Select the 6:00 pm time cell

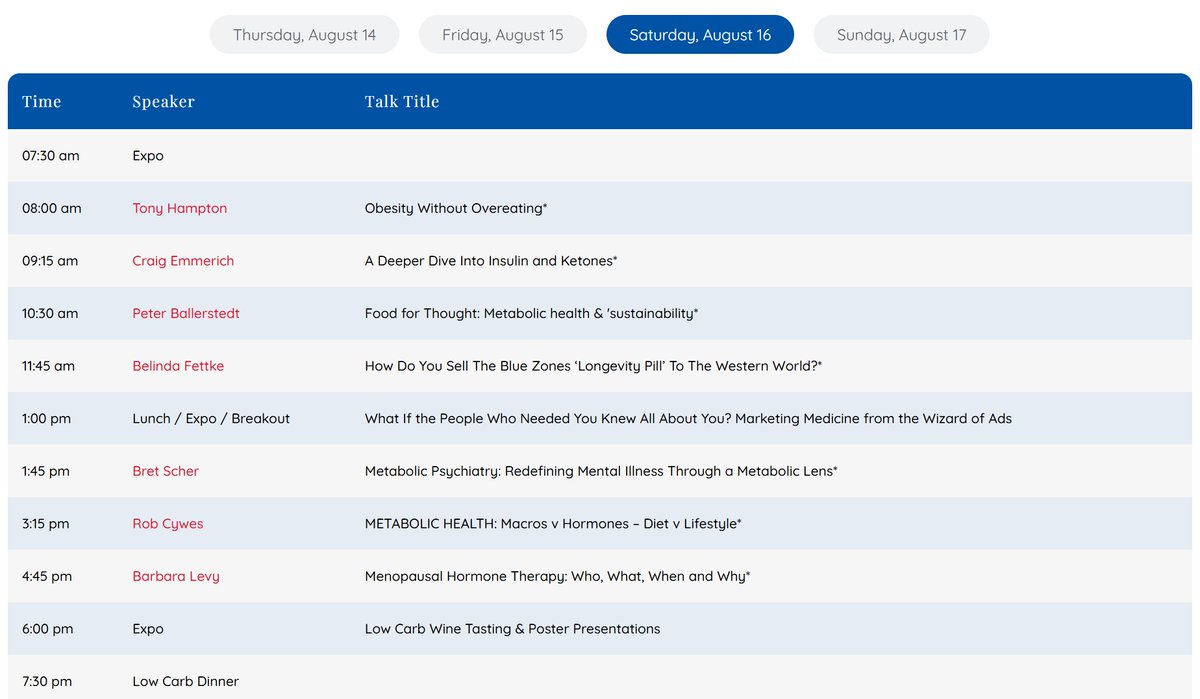[48, 629]
